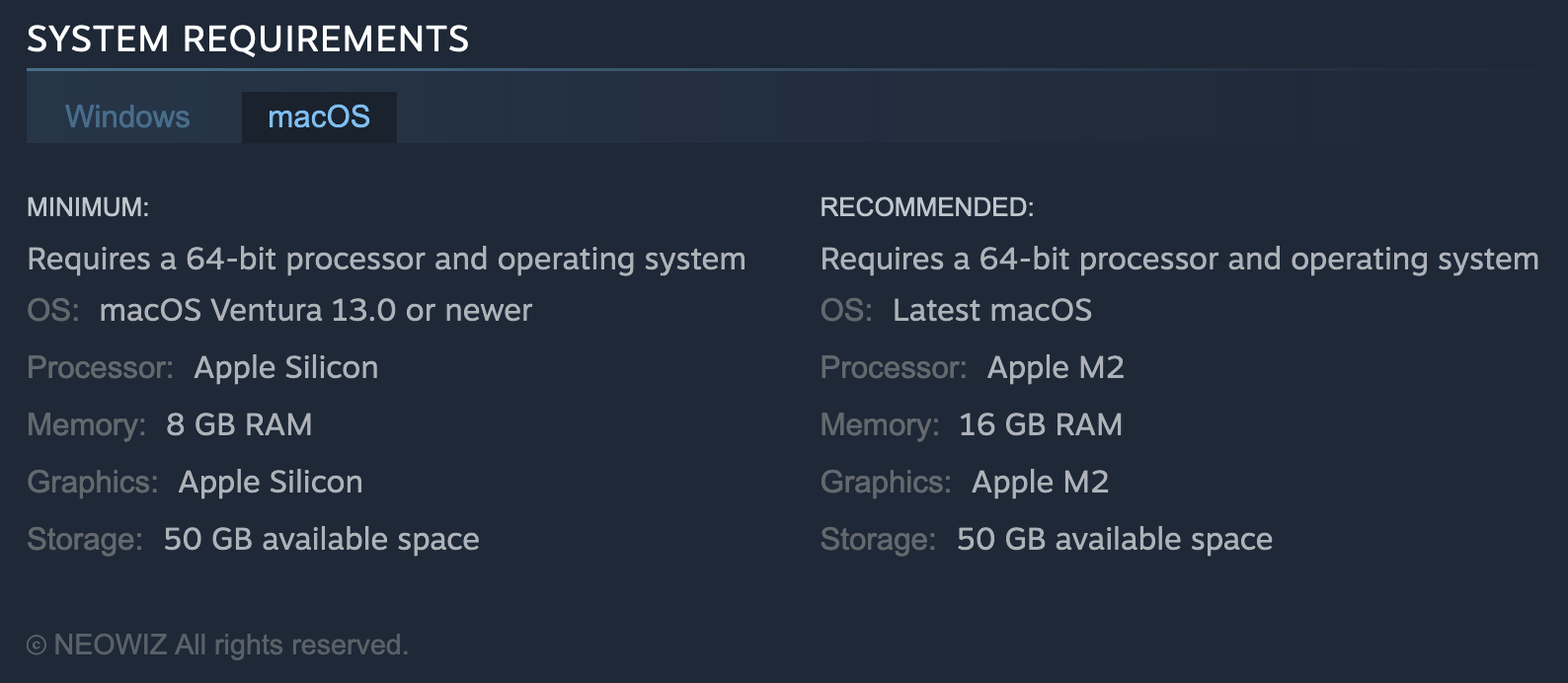Click the minimum 'Memory:' label
This screenshot has height=683, width=1568.
point(87,424)
